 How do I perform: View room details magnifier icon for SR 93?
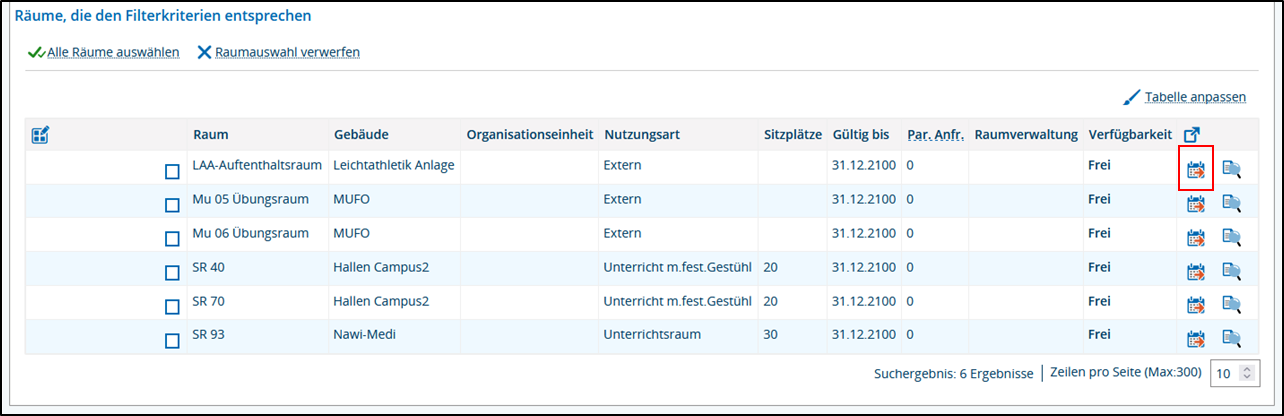click(1231, 339)
